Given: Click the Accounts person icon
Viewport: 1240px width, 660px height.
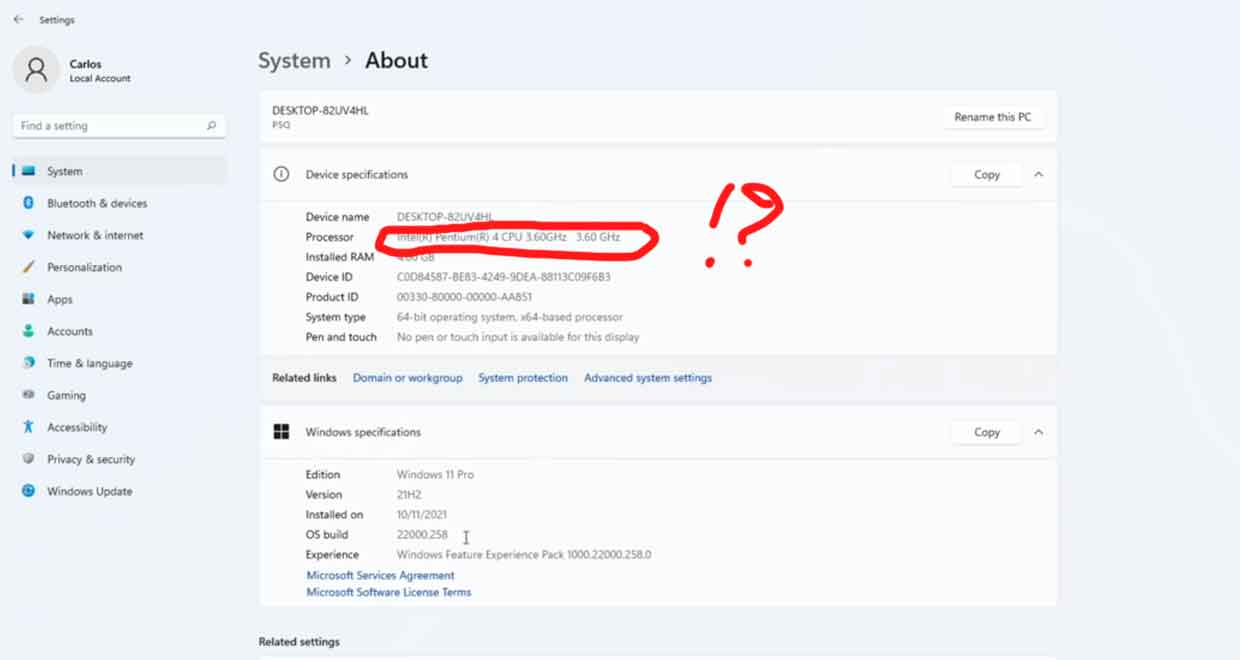Looking at the screenshot, I should click(x=28, y=331).
